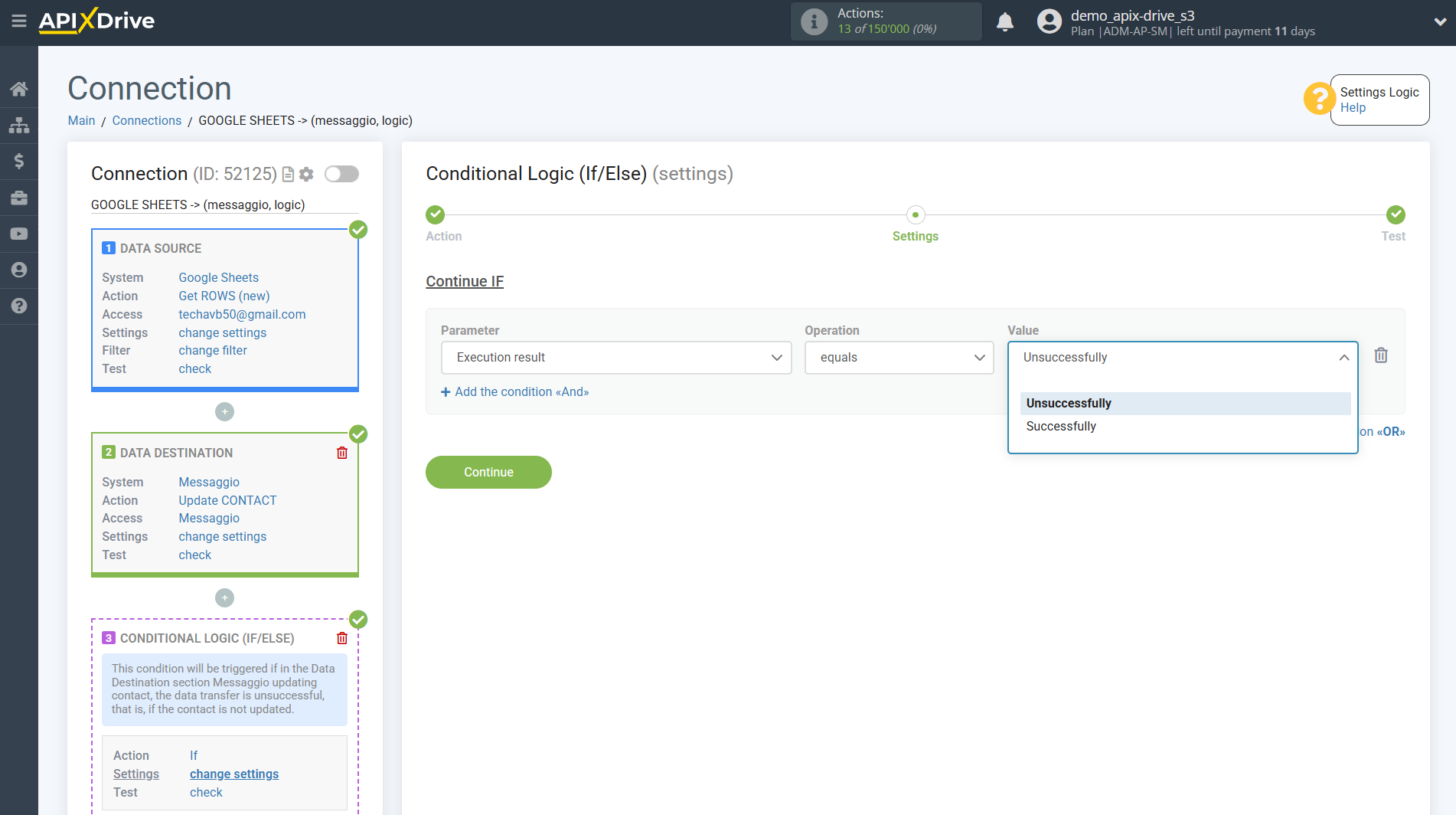Image resolution: width=1456 pixels, height=815 pixels.
Task: Click the Continue IF heading
Action: pyautogui.click(x=465, y=281)
